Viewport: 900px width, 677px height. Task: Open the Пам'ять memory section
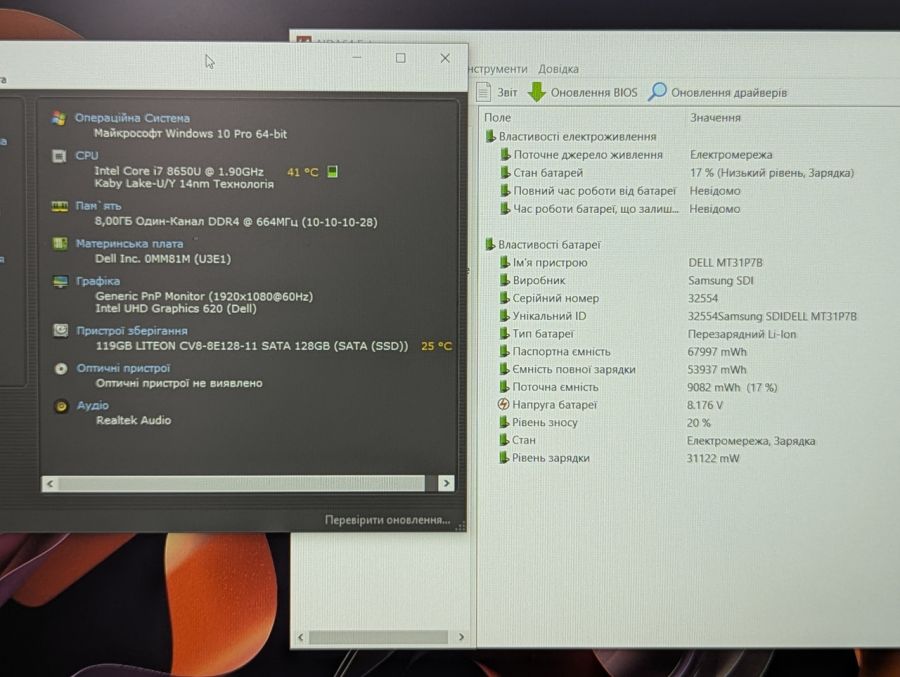pos(98,206)
